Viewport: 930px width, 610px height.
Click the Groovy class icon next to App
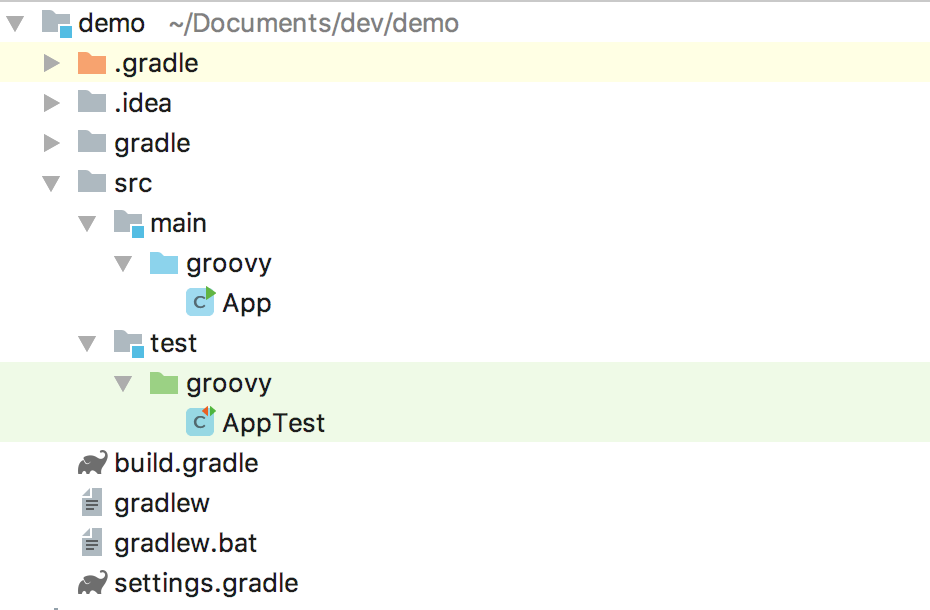[201, 302]
